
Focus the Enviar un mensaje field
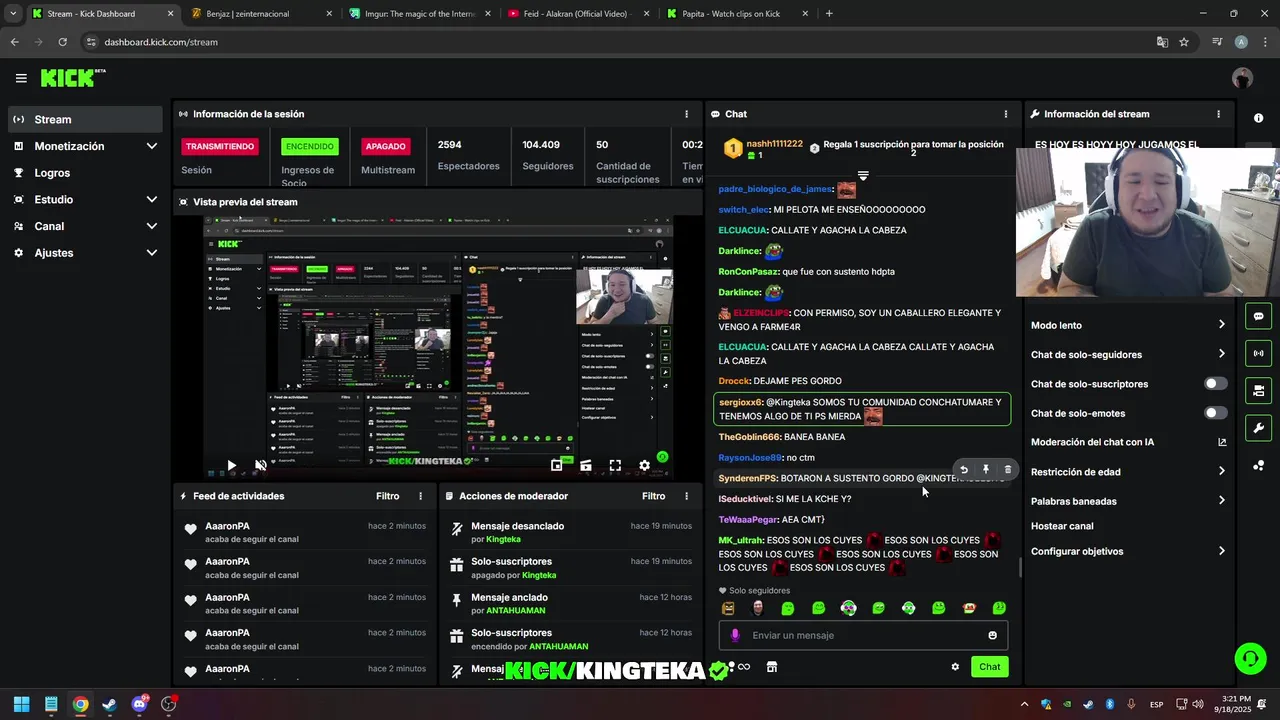[x=863, y=635]
